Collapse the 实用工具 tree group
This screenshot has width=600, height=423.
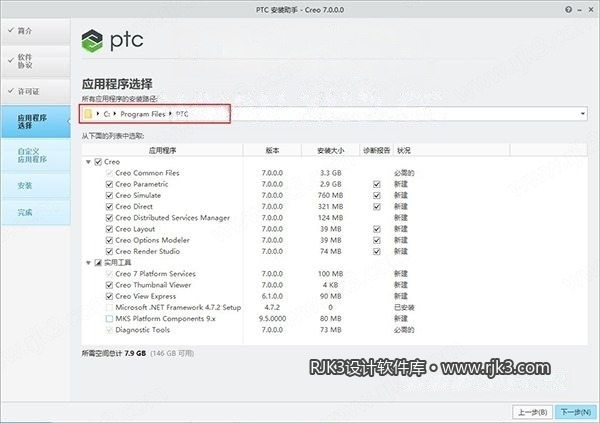[88, 263]
